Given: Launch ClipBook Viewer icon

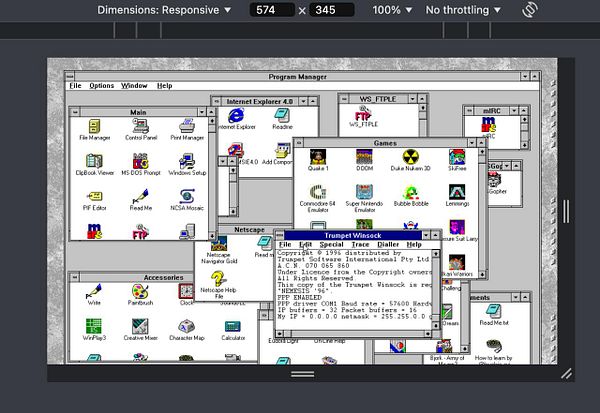Looking at the screenshot, I should (x=95, y=164).
